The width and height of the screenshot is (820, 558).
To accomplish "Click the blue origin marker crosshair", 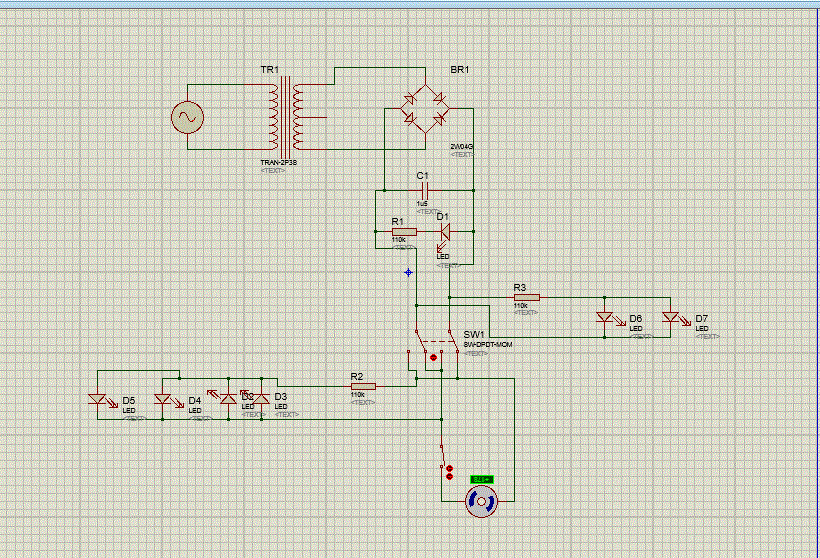I will tap(408, 272).
